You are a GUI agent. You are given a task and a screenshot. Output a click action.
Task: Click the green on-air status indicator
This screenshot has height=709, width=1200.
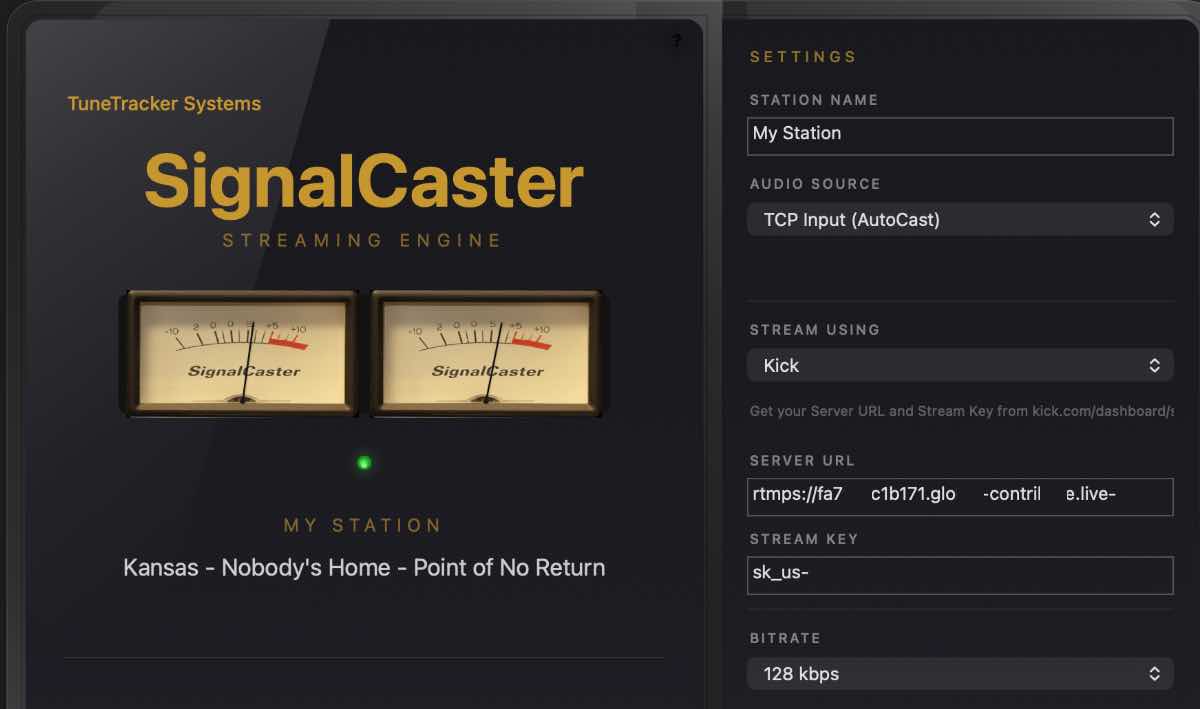(x=363, y=462)
